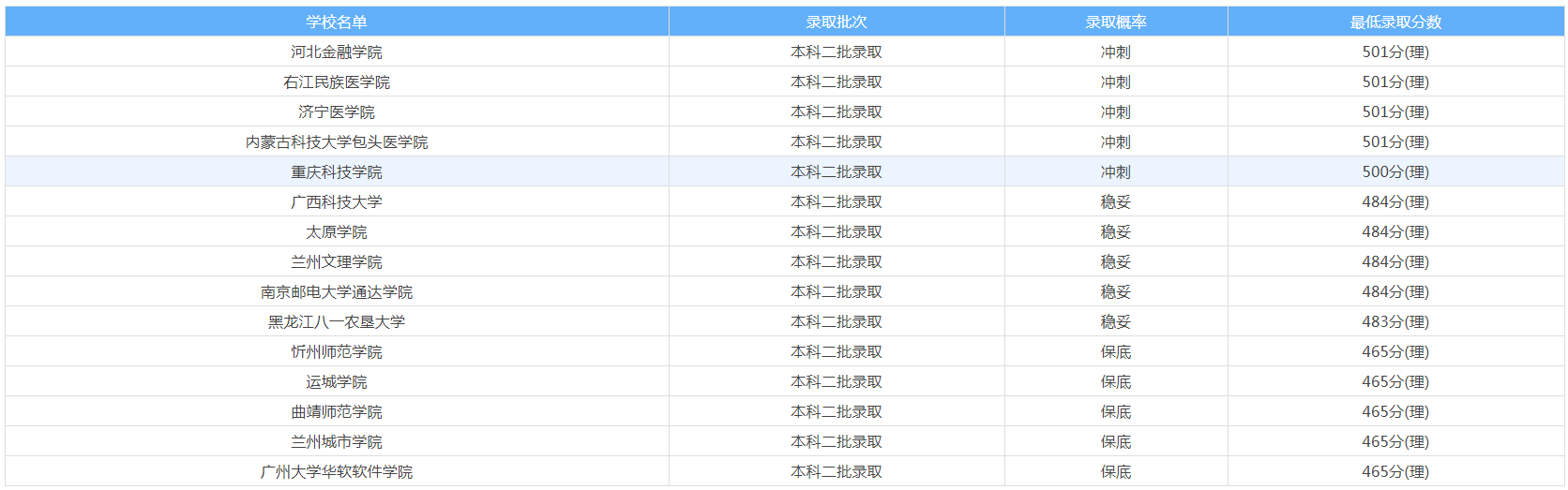Click 465分(理) score for 运城学院

[x=1395, y=381]
